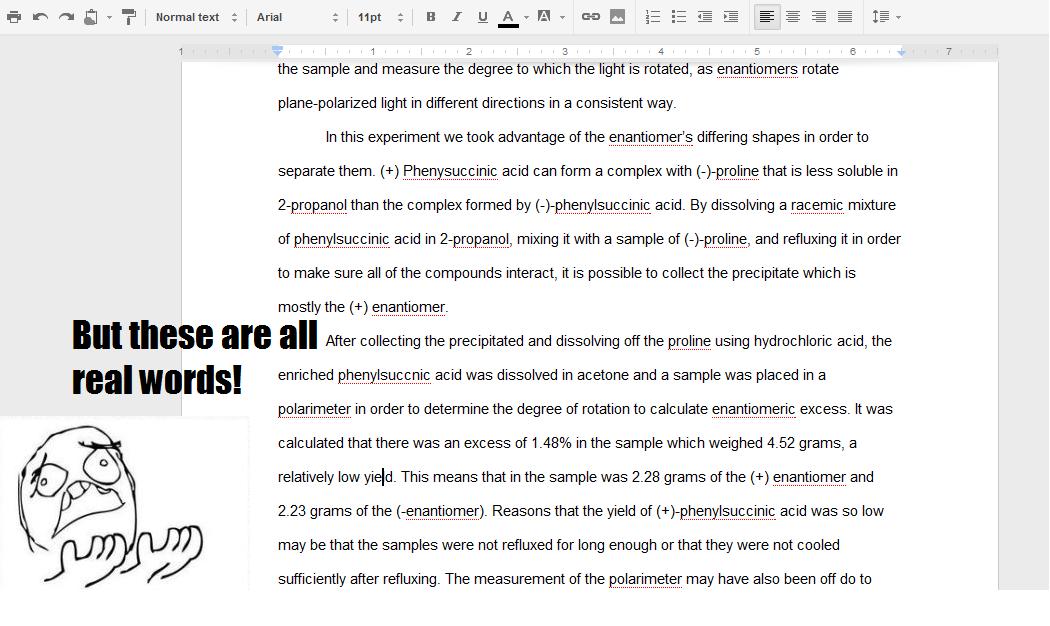Click the Insert image icon
The height and width of the screenshot is (626, 1050).
[617, 17]
